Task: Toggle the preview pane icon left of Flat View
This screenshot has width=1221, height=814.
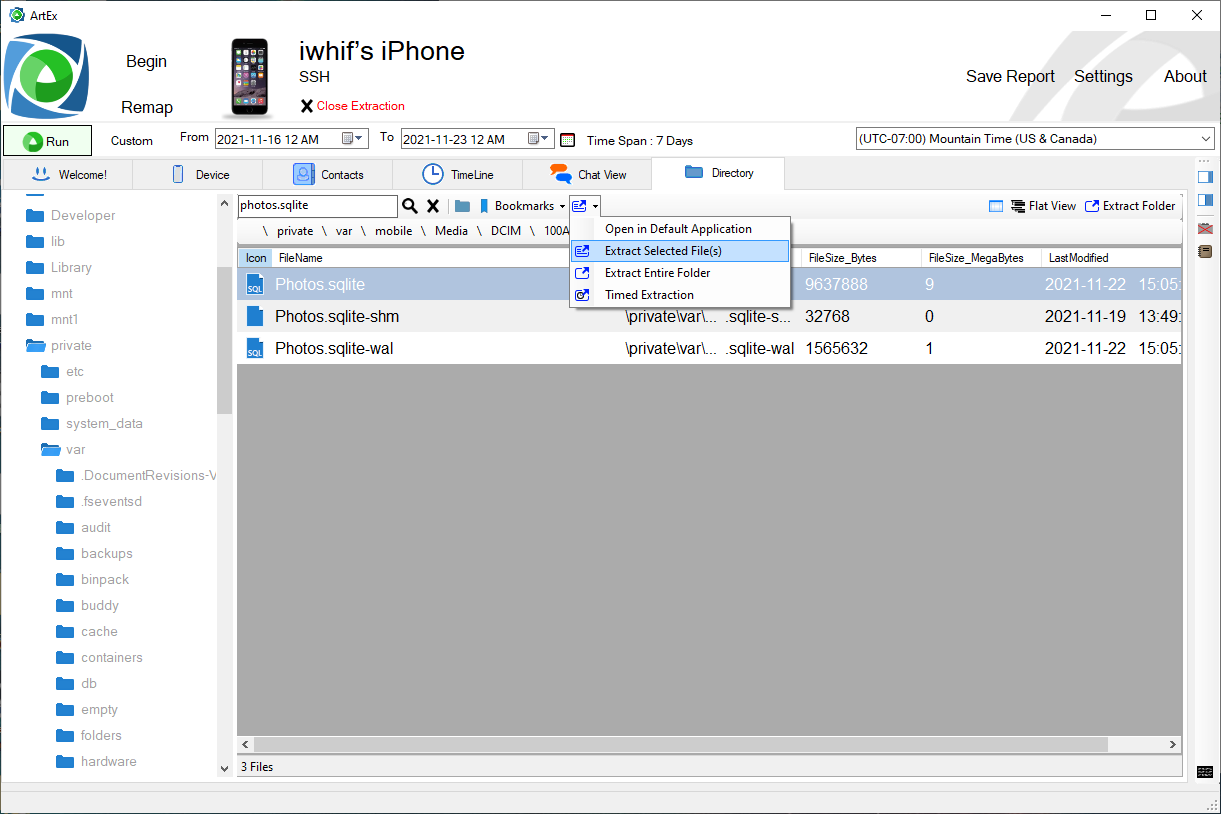Action: click(x=995, y=206)
